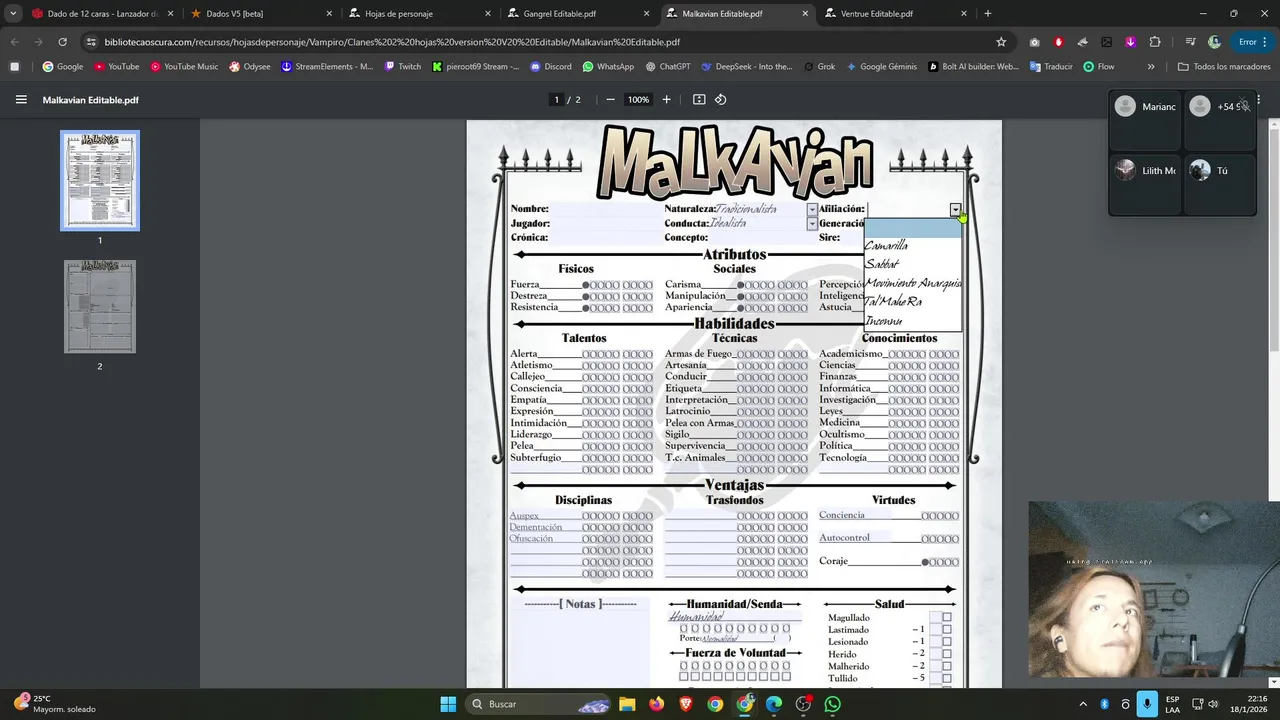Launch Firefox from taskbar
This screenshot has height=720, width=1280.
(656, 704)
